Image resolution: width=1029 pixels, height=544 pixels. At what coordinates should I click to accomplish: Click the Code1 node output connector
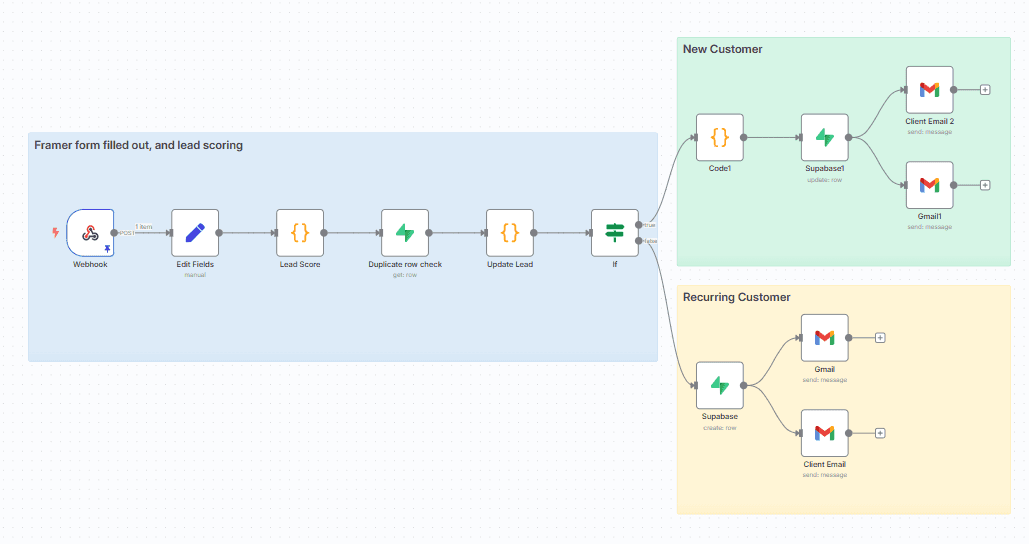coord(744,138)
